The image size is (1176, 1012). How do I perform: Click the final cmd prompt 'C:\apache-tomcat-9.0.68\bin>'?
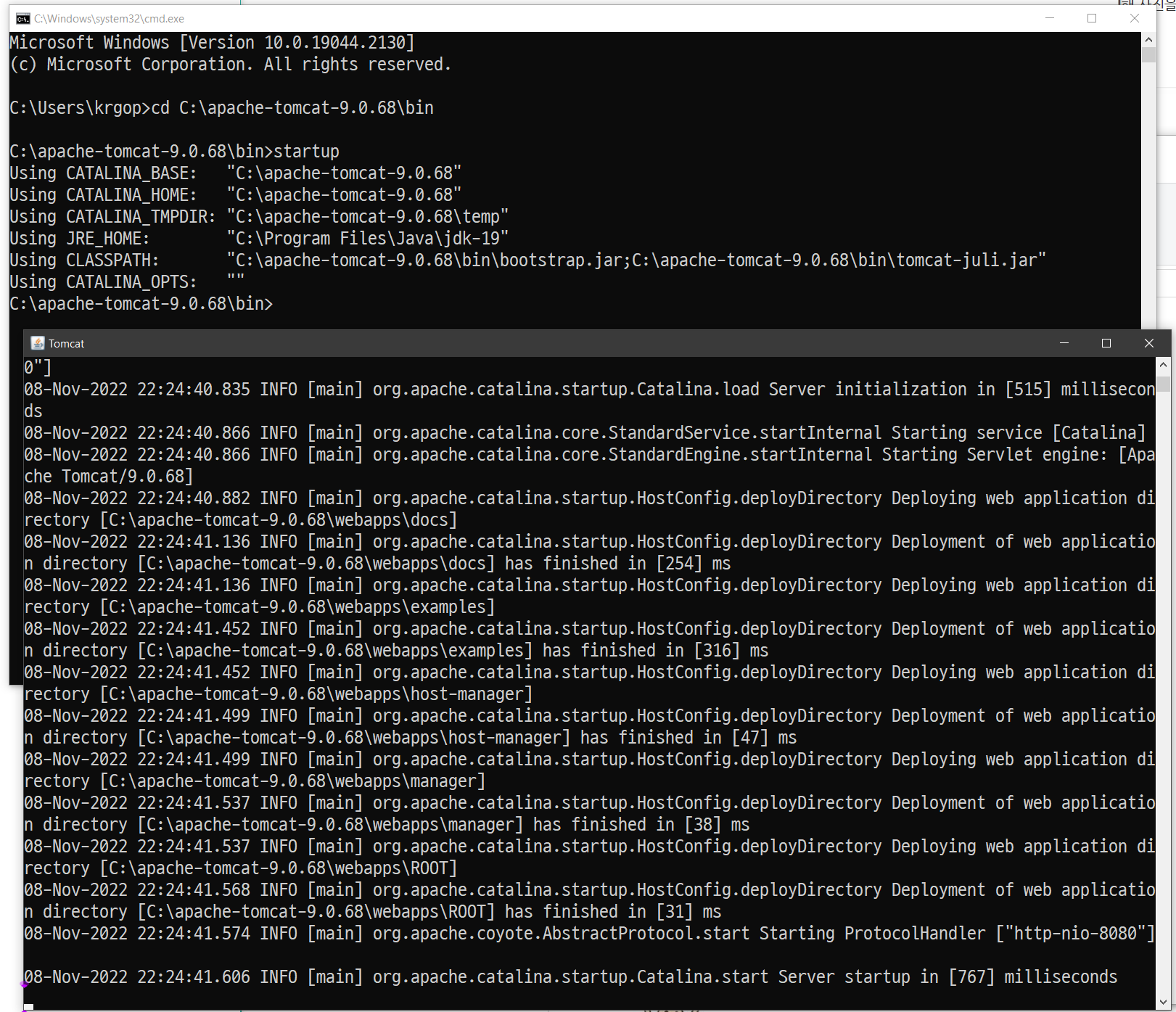click(141, 304)
